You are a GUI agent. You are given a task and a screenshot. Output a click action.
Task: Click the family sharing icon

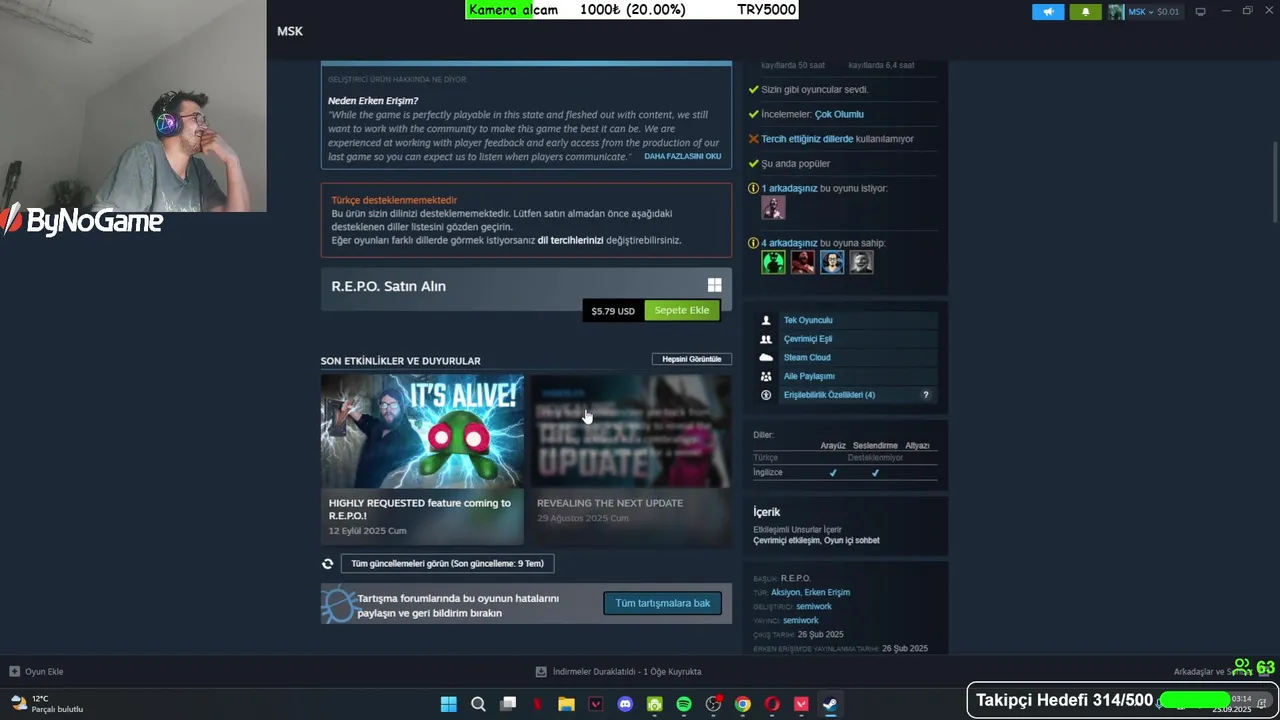click(x=766, y=376)
